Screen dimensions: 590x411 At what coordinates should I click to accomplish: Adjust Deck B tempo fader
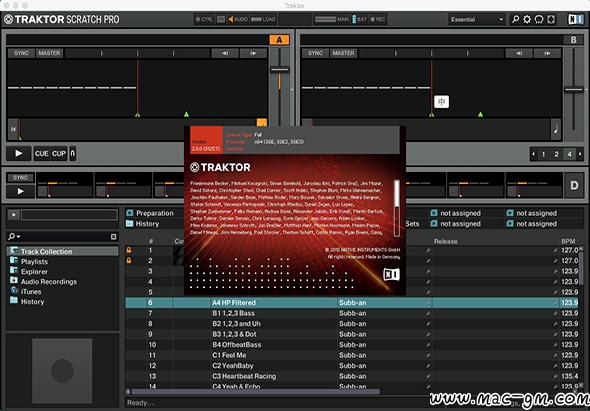pyautogui.click(x=574, y=90)
